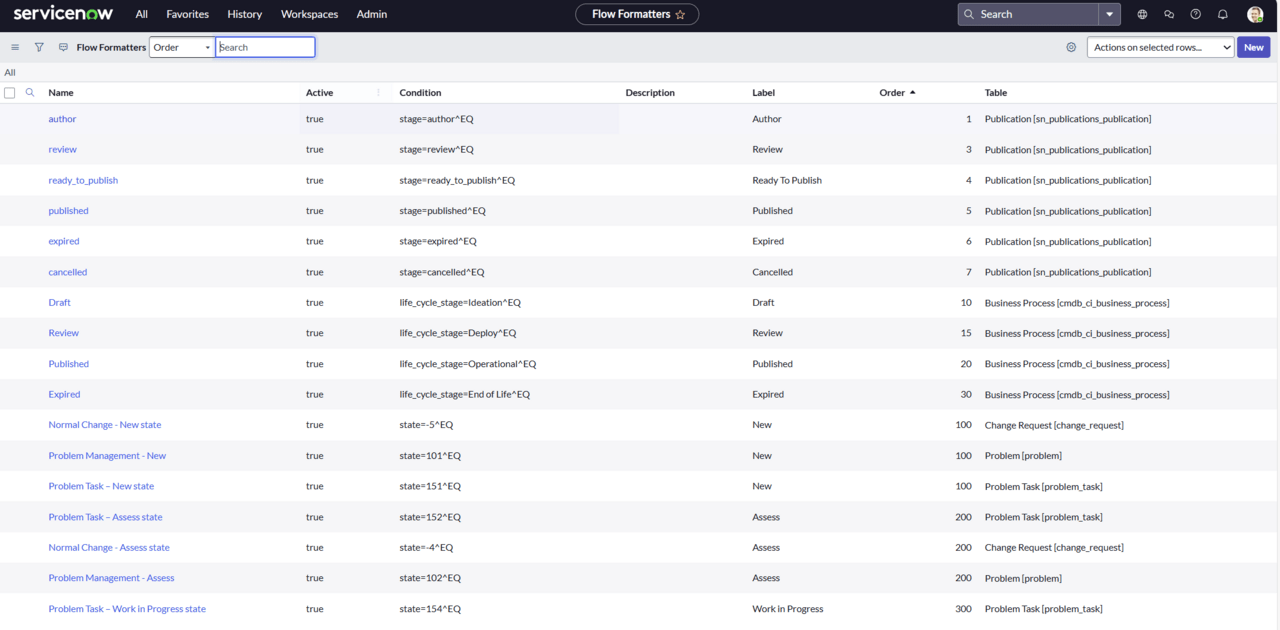Open the notifications bell icon
Viewport: 1280px width, 630px height.
1222,15
